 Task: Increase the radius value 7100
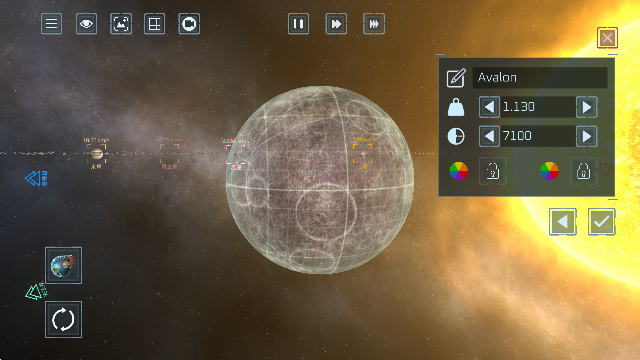click(587, 136)
